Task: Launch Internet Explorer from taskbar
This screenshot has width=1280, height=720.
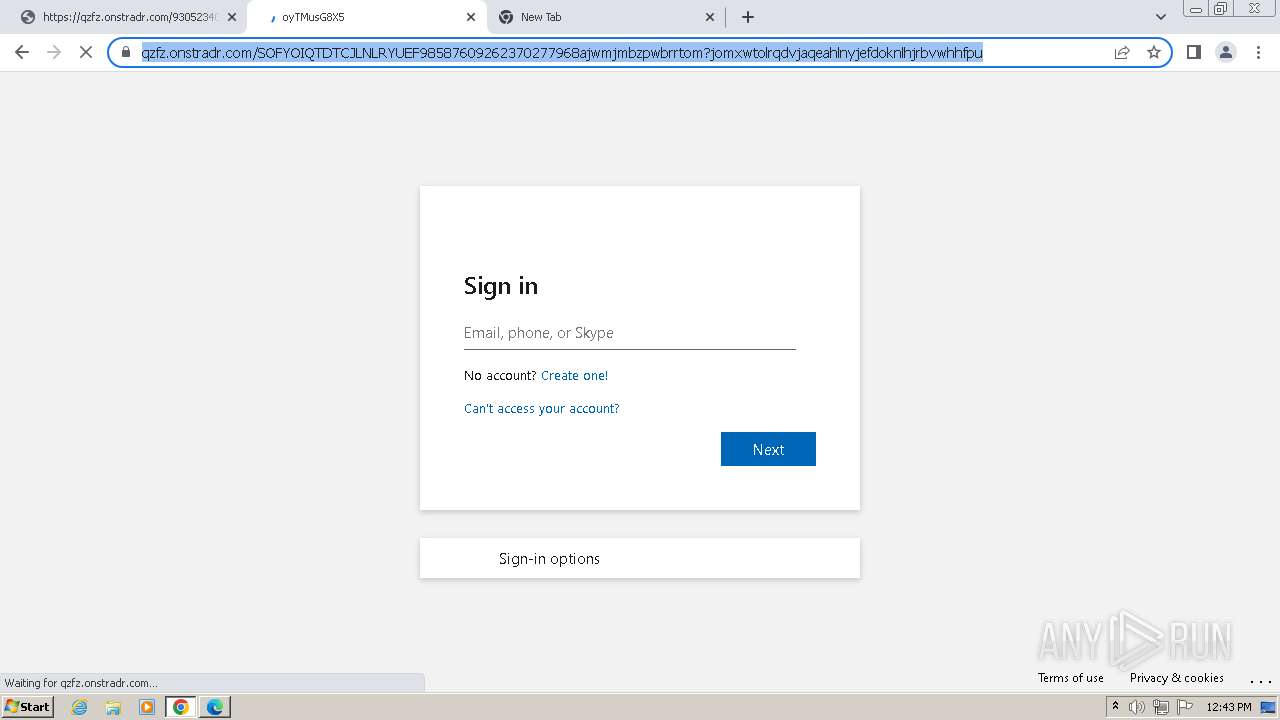Action: tap(80, 707)
